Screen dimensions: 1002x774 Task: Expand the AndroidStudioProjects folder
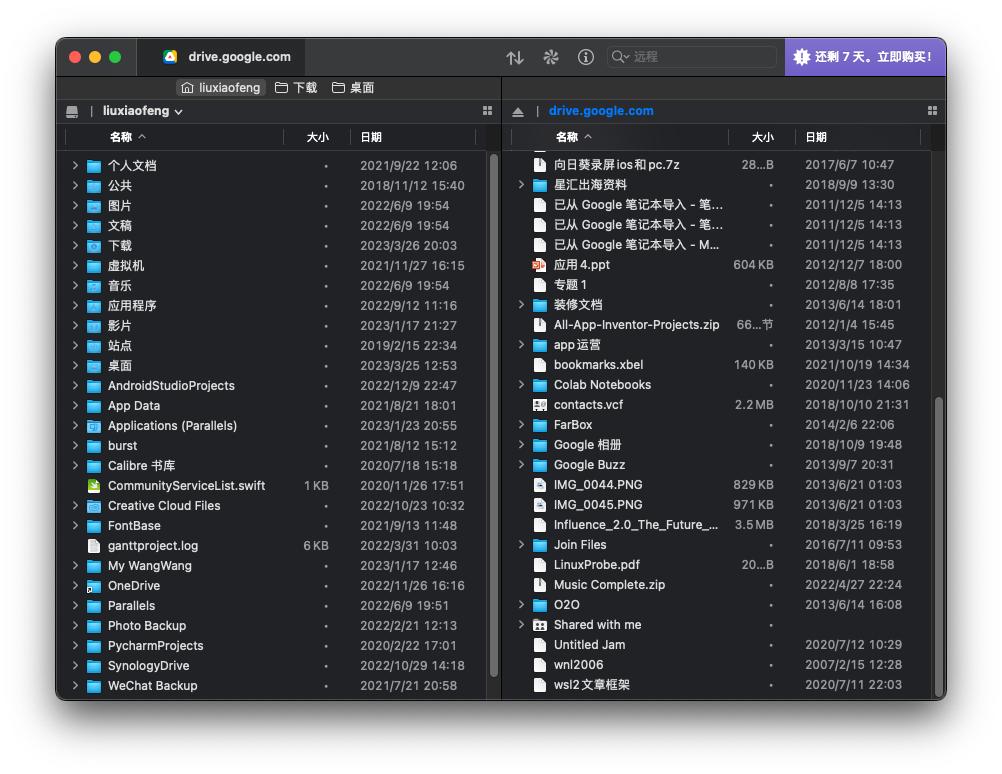coord(75,385)
